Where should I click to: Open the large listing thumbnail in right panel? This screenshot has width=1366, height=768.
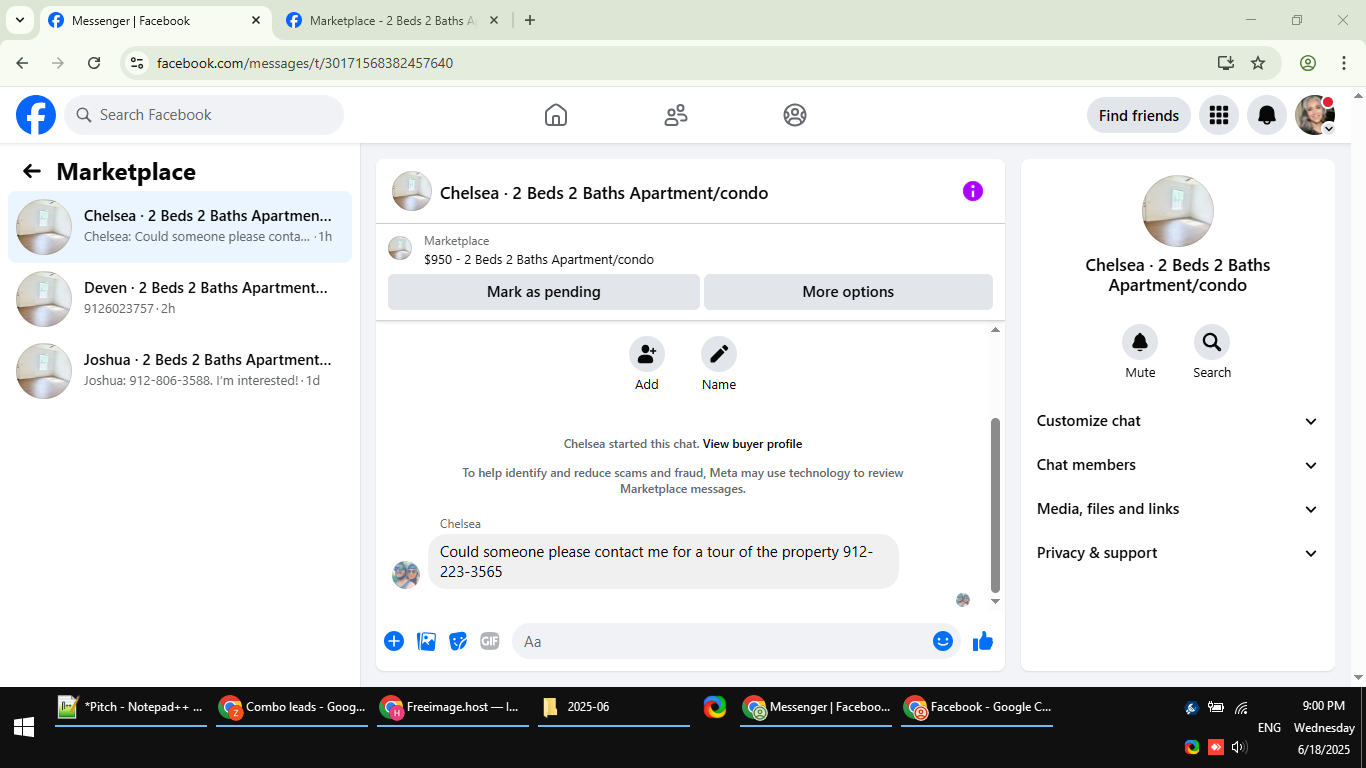pos(1178,211)
